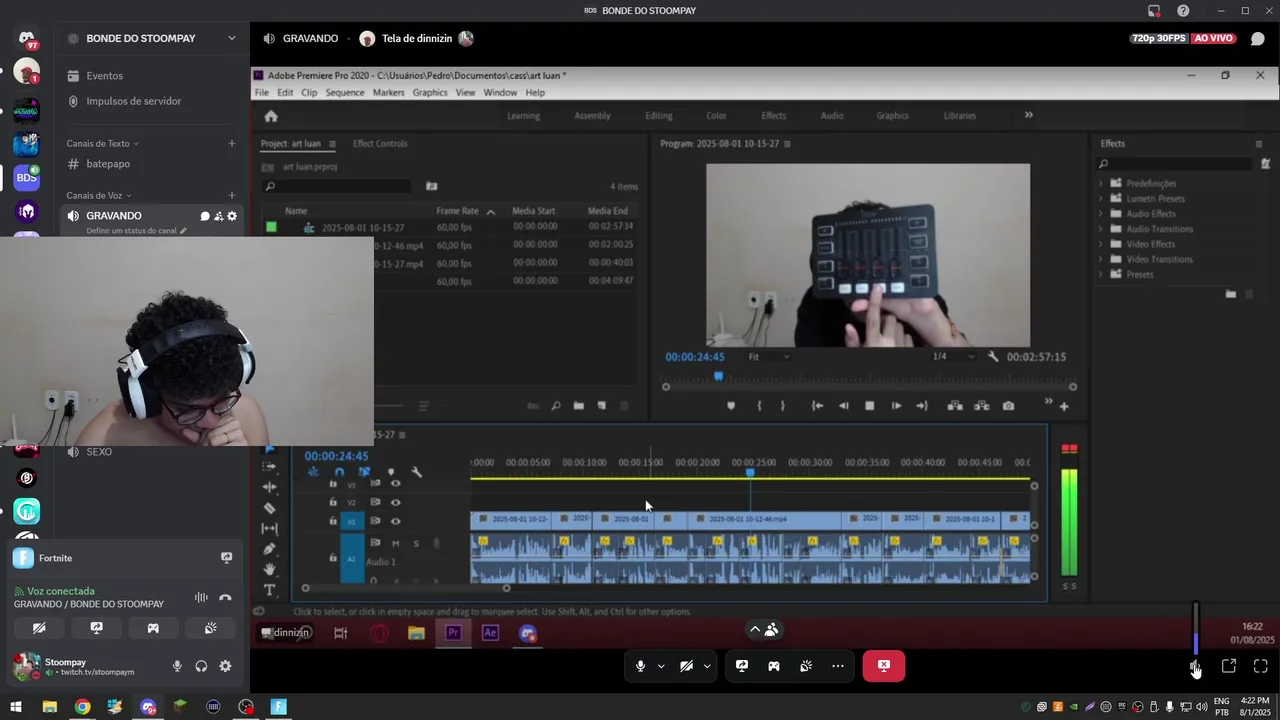Image resolution: width=1280 pixels, height=720 pixels.
Task: Open user settings gear in user panel
Action: click(x=225, y=666)
